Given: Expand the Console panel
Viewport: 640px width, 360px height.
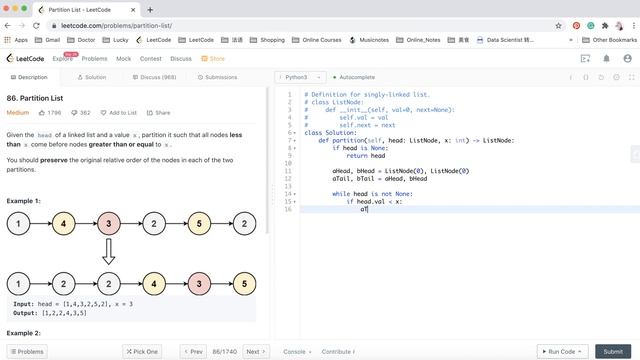Looking at the screenshot, I should pos(297,351).
